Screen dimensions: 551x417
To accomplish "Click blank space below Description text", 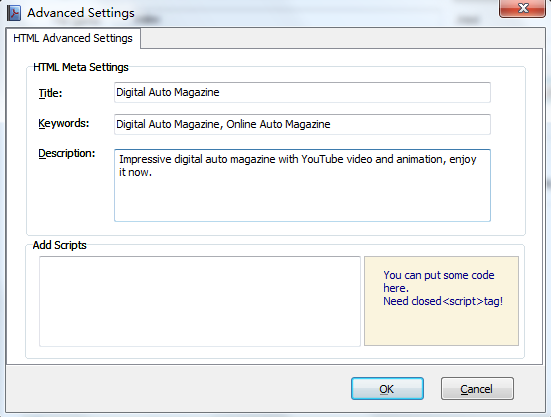I will pyautogui.click(x=302, y=200).
